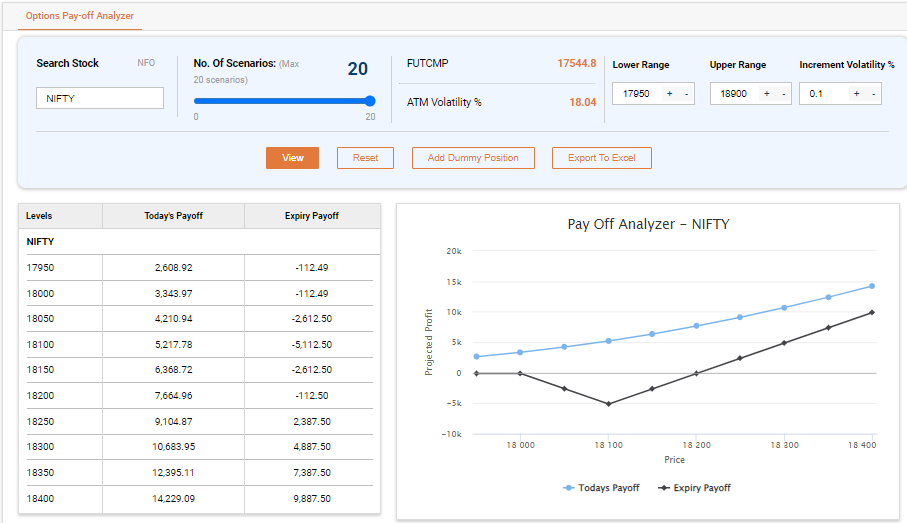Screen dimensions: 907x523
Task: Increase Lower Range with plus button
Action: coord(670,94)
